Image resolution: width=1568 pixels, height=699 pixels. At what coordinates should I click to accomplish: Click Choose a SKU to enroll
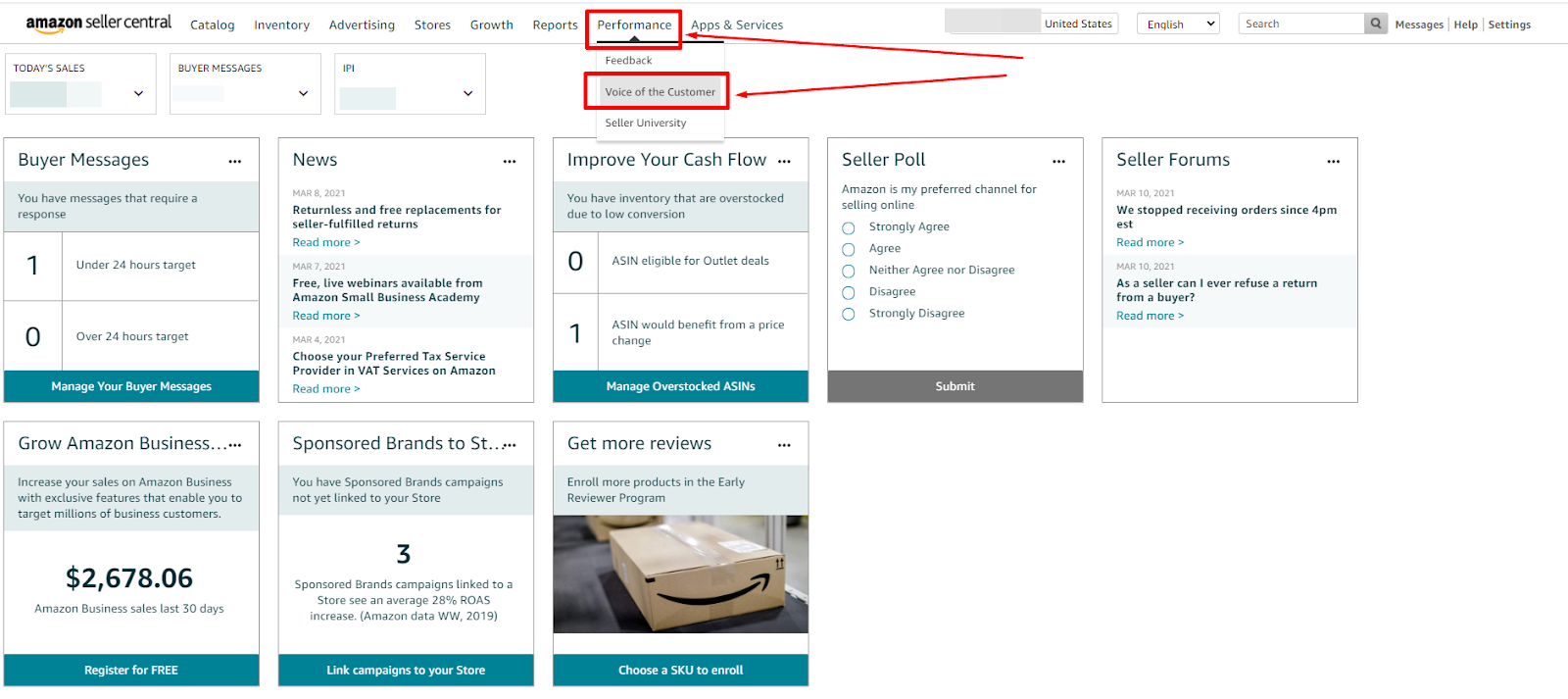point(680,671)
